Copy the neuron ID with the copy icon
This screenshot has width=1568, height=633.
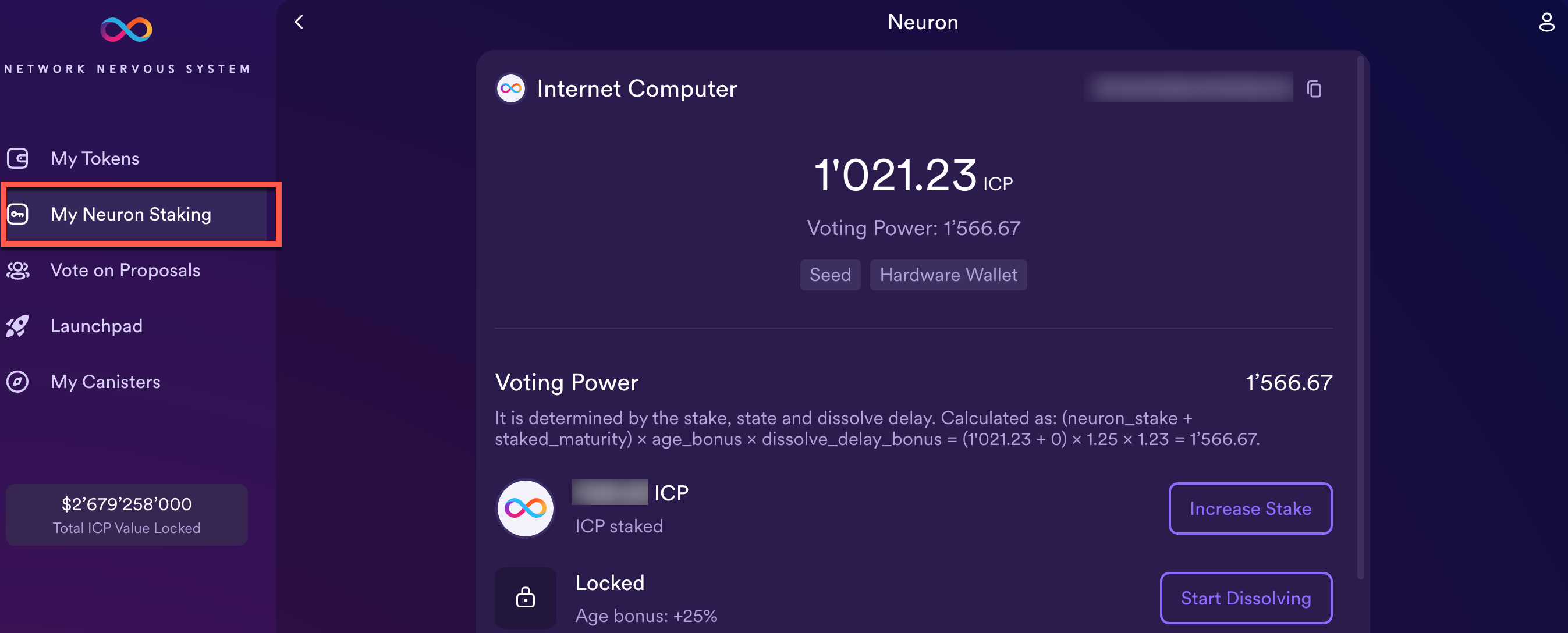(1315, 88)
